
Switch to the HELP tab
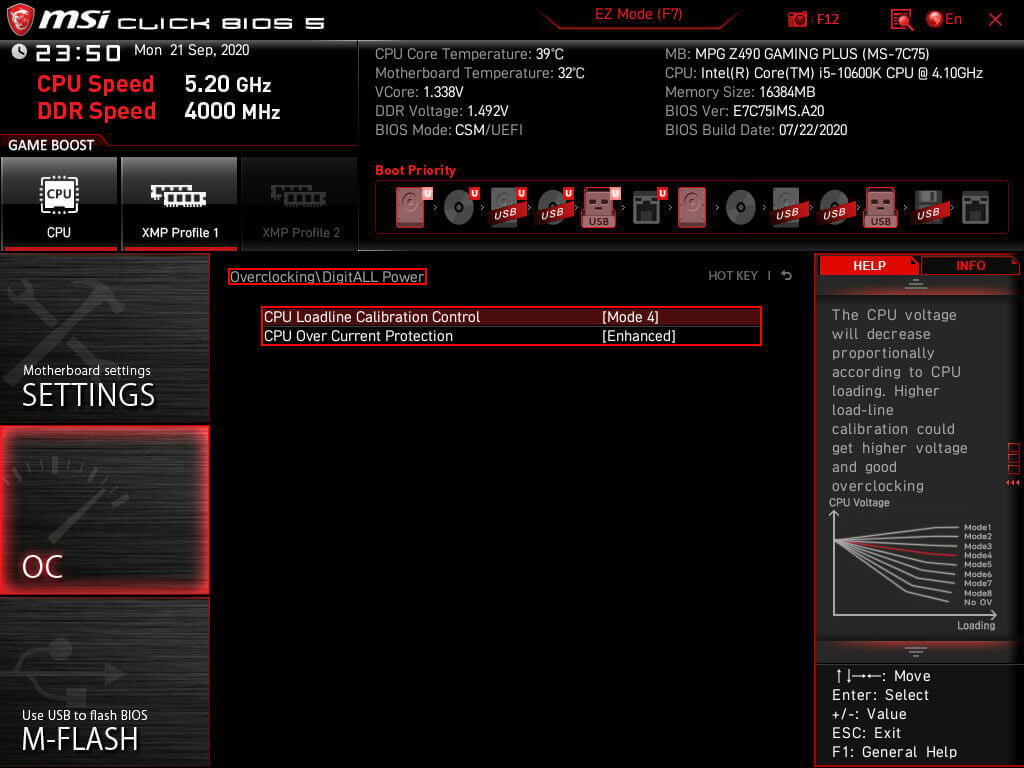pos(869,265)
